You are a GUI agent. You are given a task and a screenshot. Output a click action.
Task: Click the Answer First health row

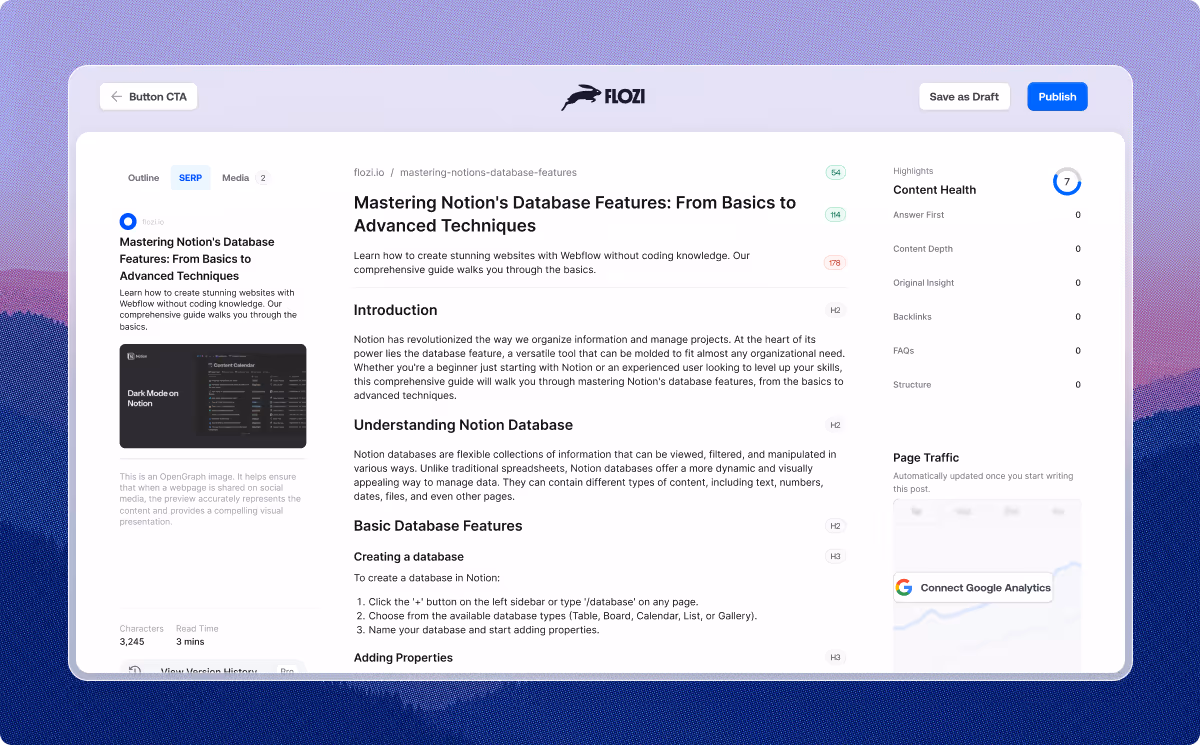click(987, 215)
